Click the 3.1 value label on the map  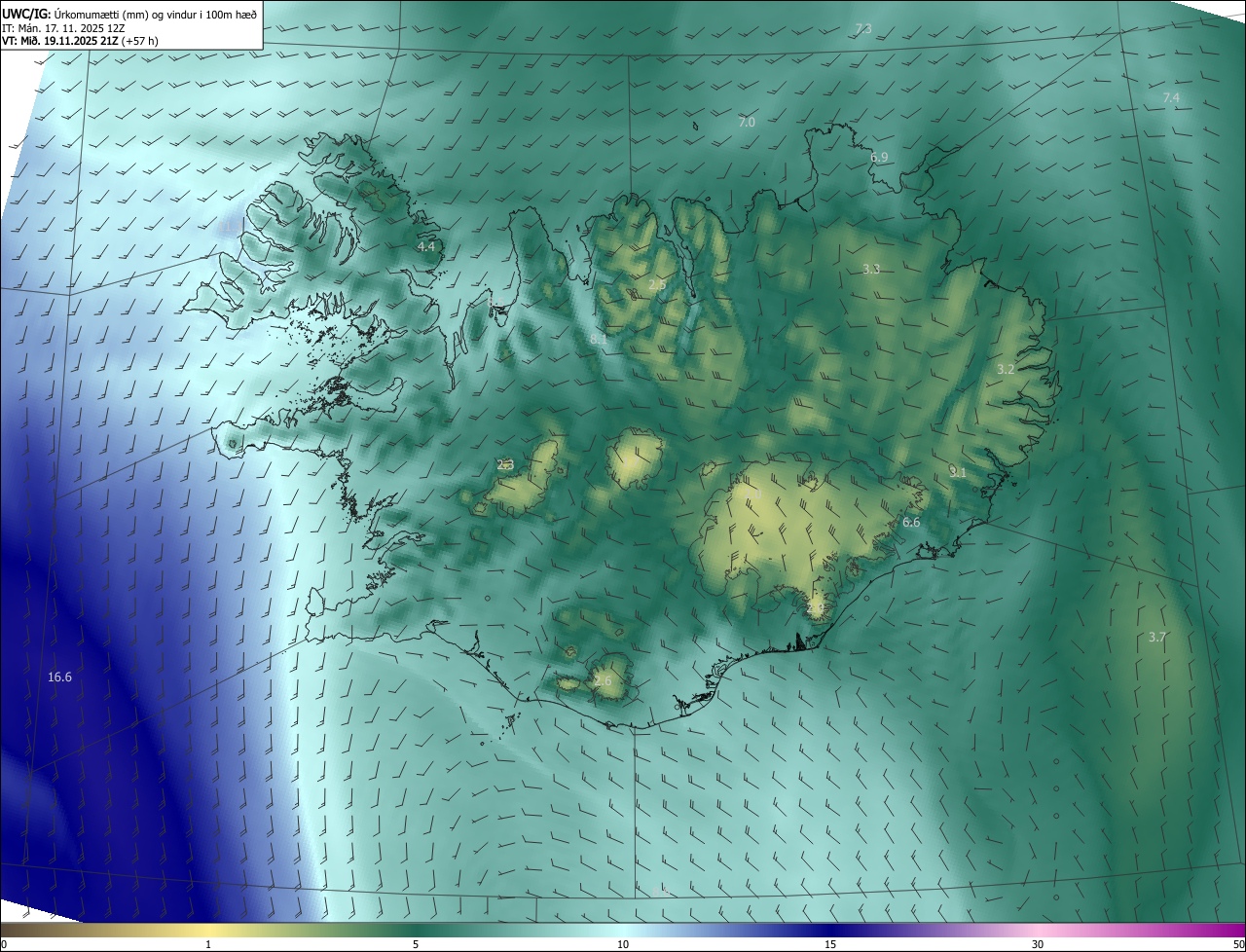958,472
